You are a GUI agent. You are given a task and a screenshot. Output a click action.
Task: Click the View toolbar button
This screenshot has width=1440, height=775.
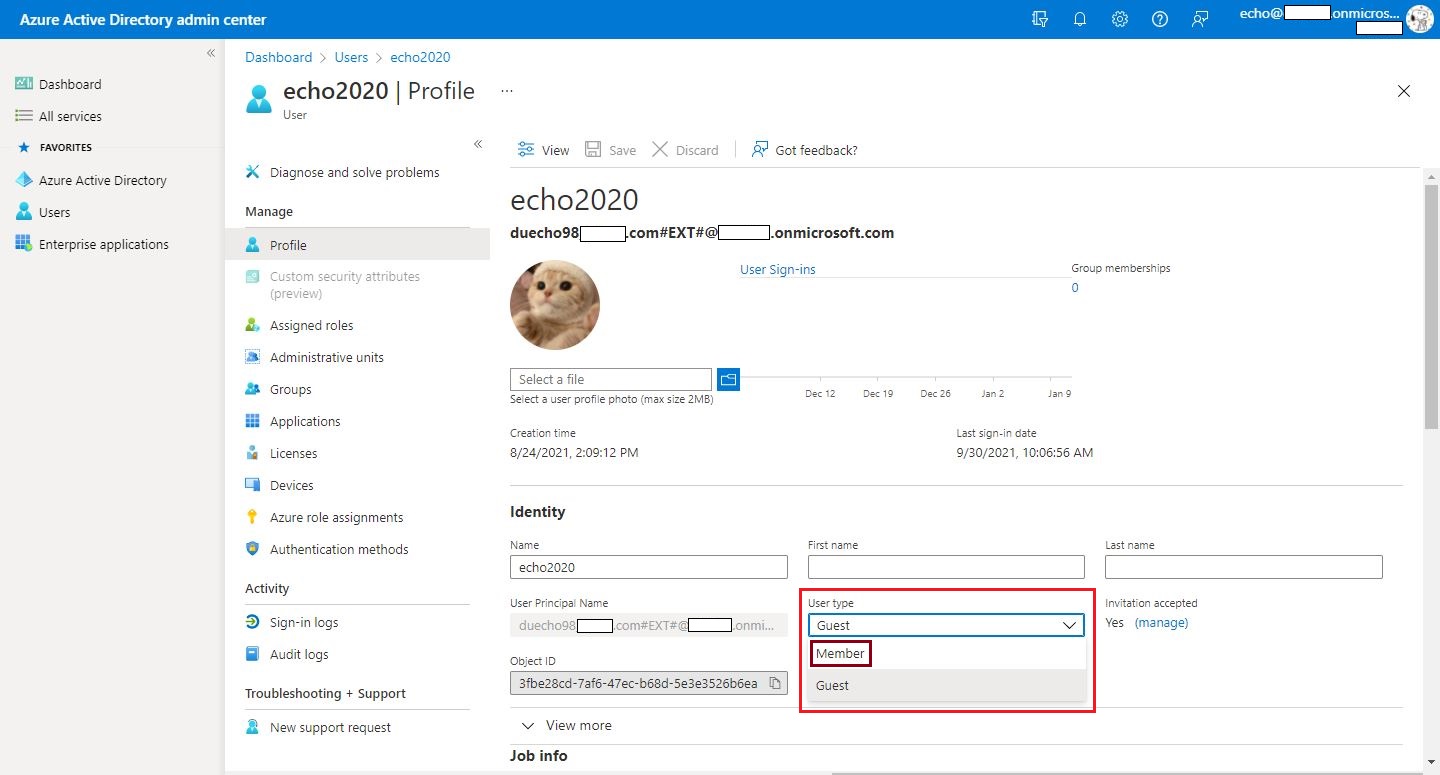[543, 150]
